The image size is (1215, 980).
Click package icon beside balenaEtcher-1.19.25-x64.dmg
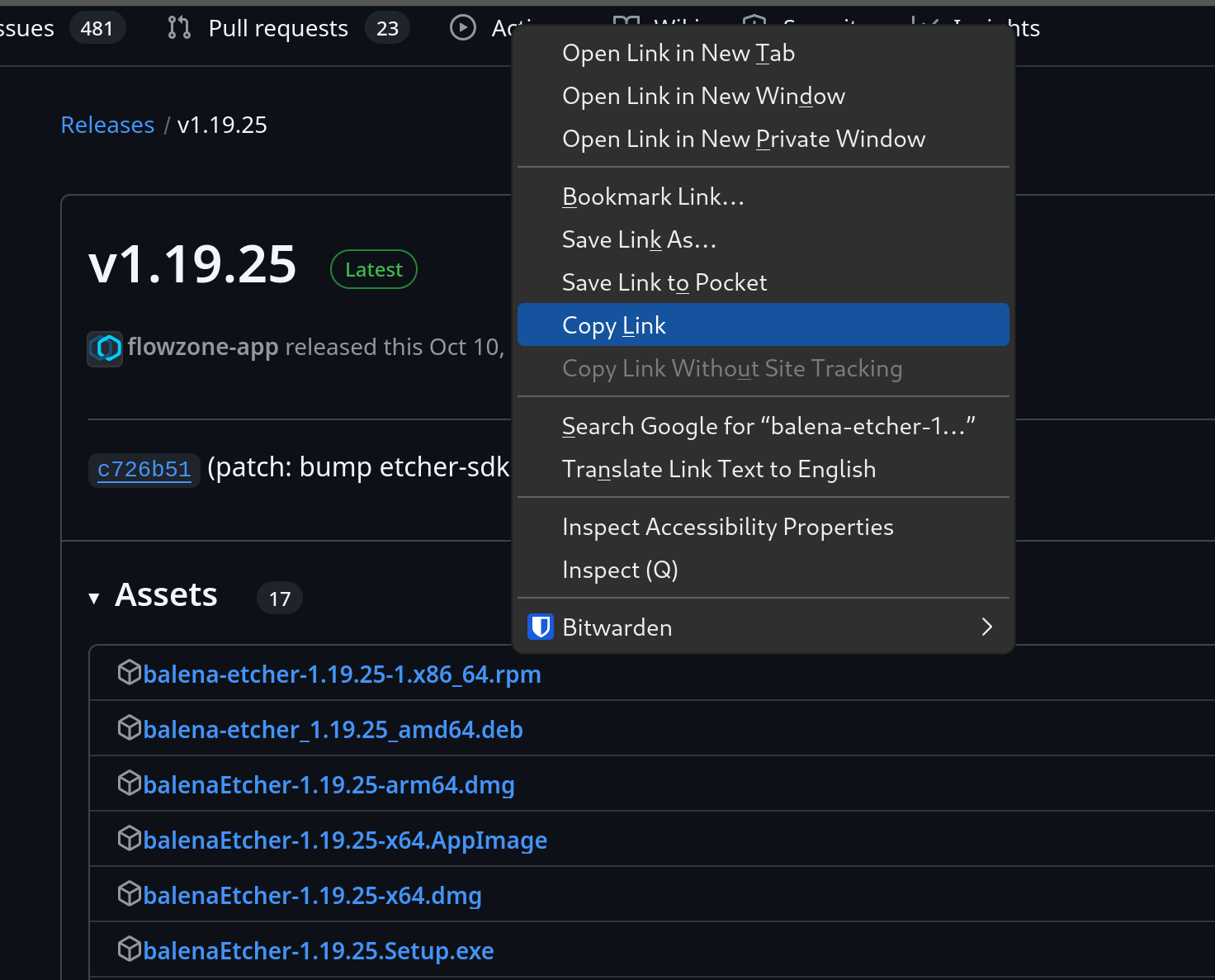[130, 894]
